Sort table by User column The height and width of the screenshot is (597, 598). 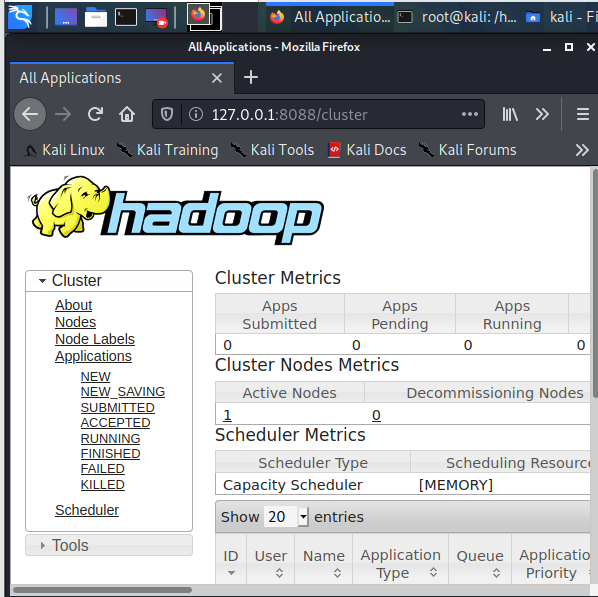click(x=270, y=559)
